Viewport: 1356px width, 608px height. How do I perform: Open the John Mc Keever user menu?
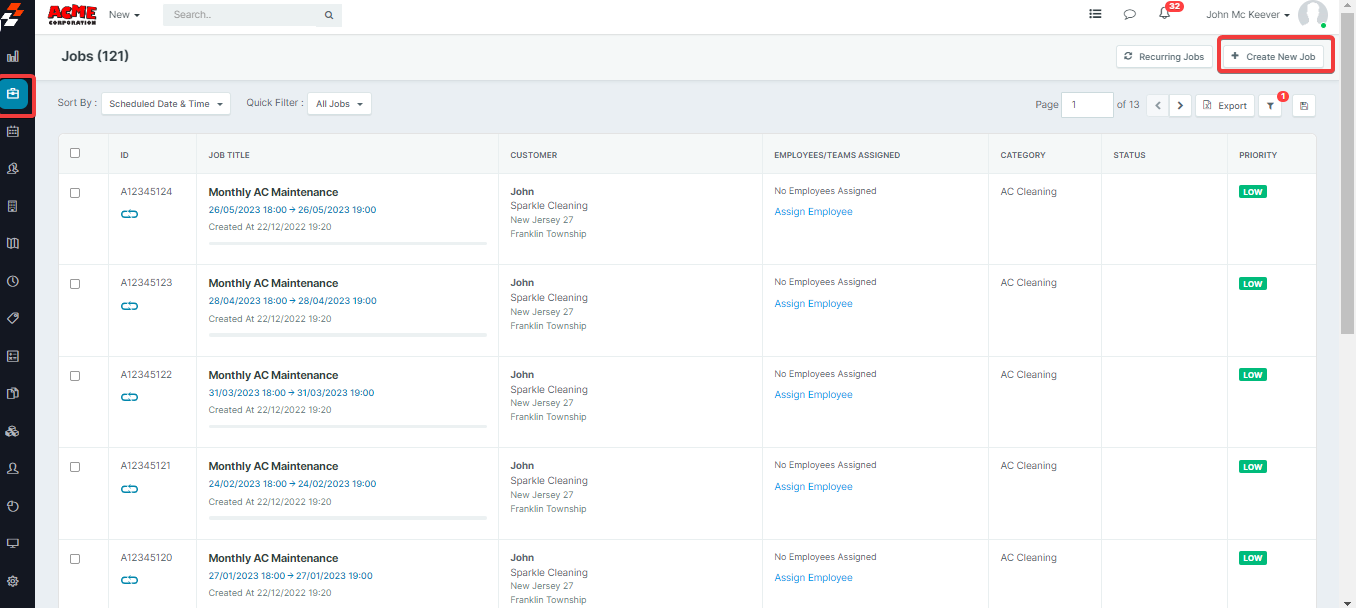(x=1247, y=15)
